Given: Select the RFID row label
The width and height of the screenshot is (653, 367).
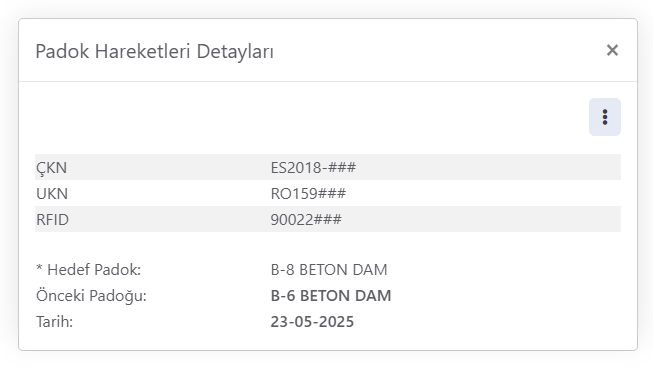Looking at the screenshot, I should click(x=52, y=220).
